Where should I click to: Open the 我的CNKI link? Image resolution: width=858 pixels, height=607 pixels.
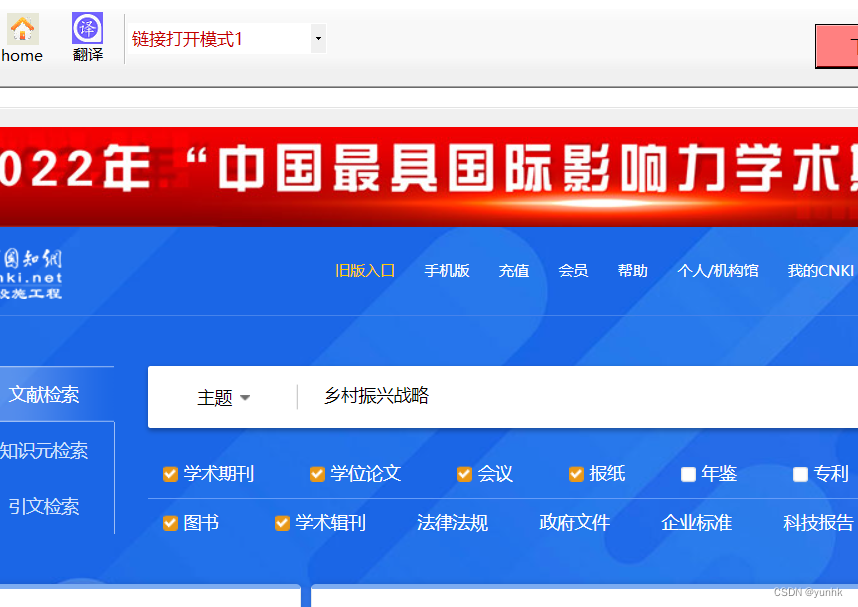[821, 271]
